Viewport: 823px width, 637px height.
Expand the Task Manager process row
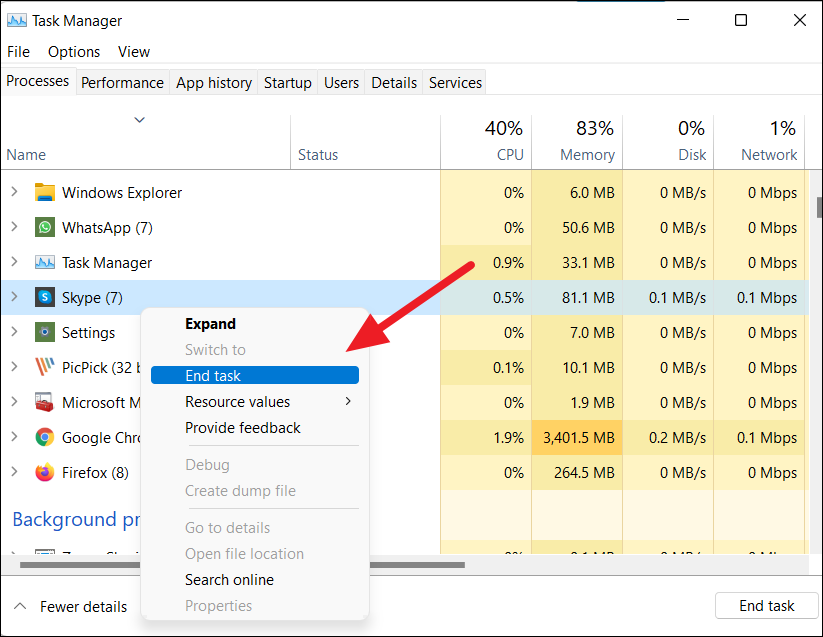coord(15,262)
